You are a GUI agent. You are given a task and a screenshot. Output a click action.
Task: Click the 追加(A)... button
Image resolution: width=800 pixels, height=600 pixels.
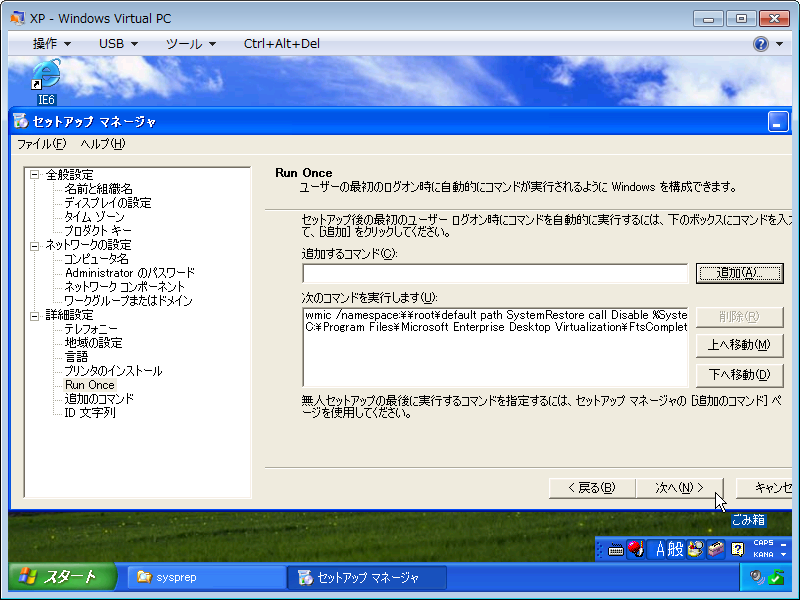740,273
